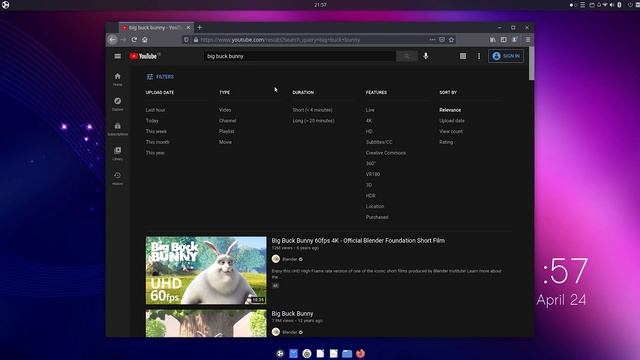Viewport: 640px width, 360px height.
Task: Open a new browser tab
Action: tap(200, 27)
